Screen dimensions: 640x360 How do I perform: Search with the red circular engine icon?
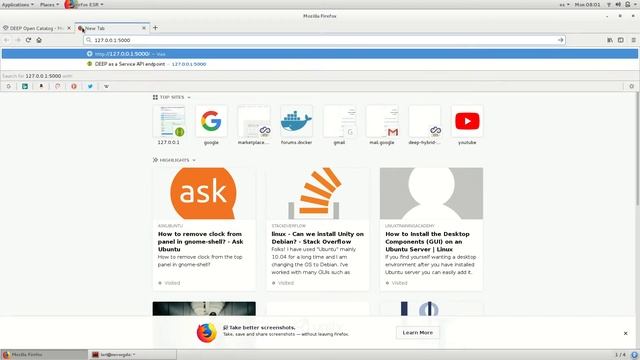74,86
